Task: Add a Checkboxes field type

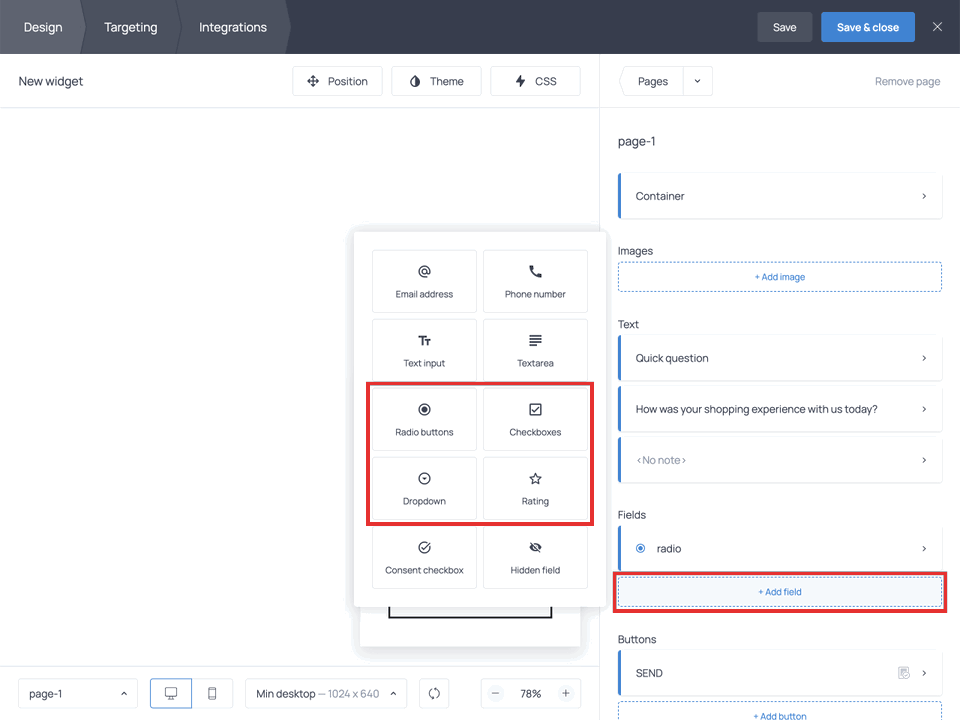Action: 535,419
